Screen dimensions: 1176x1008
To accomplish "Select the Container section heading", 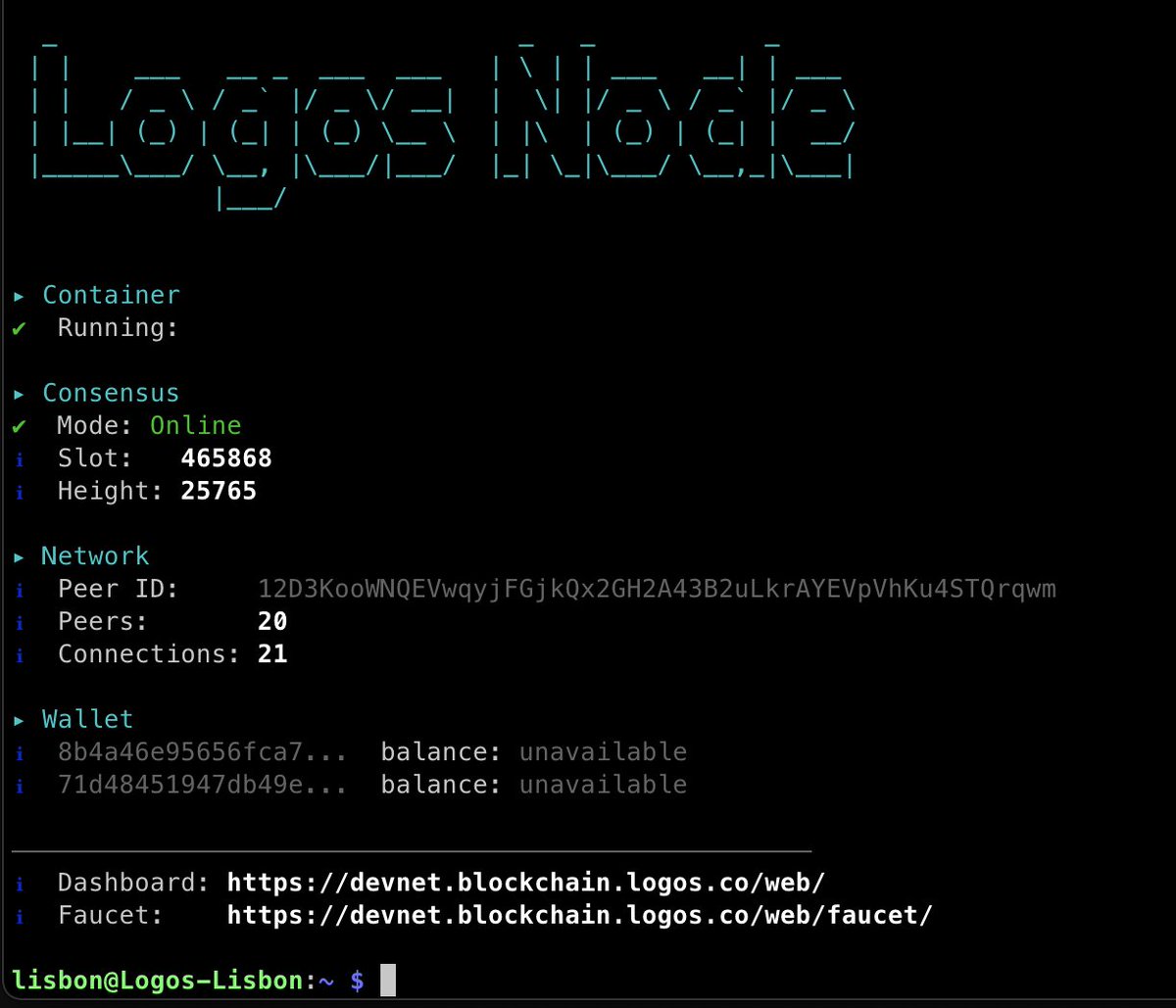I will 111,295.
